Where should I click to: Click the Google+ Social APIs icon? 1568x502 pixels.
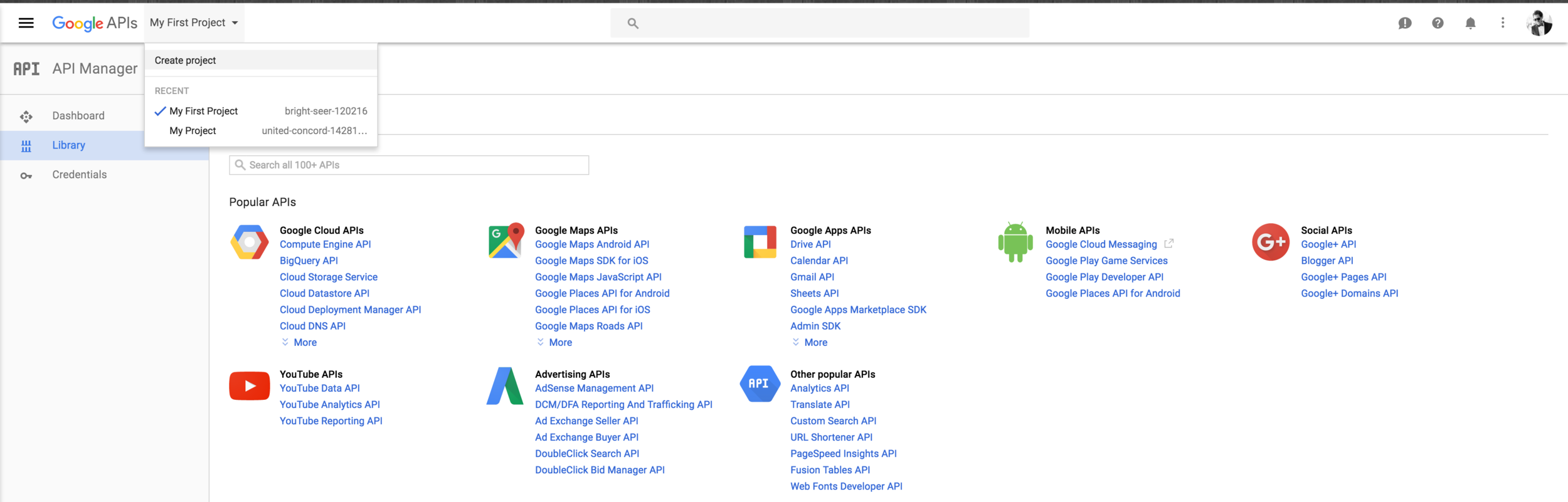(1271, 242)
